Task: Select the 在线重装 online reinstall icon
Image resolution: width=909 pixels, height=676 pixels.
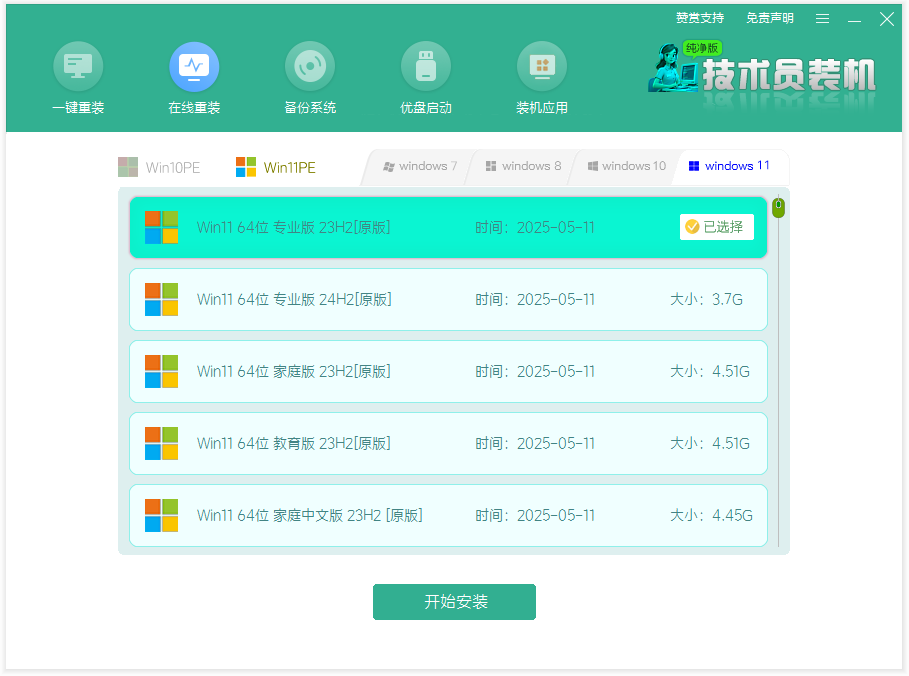Action: 194,67
